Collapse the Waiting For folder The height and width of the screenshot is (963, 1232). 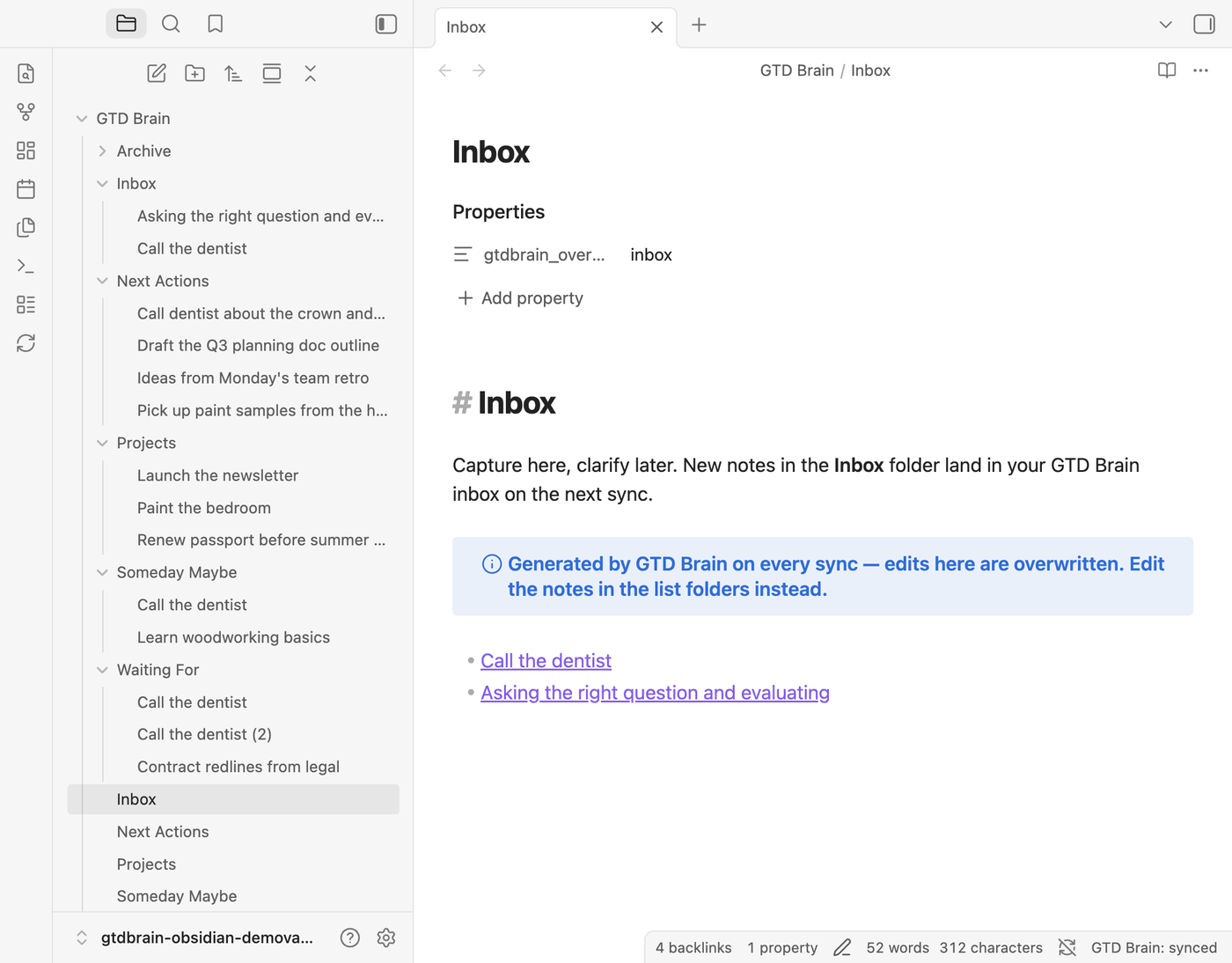pos(102,670)
